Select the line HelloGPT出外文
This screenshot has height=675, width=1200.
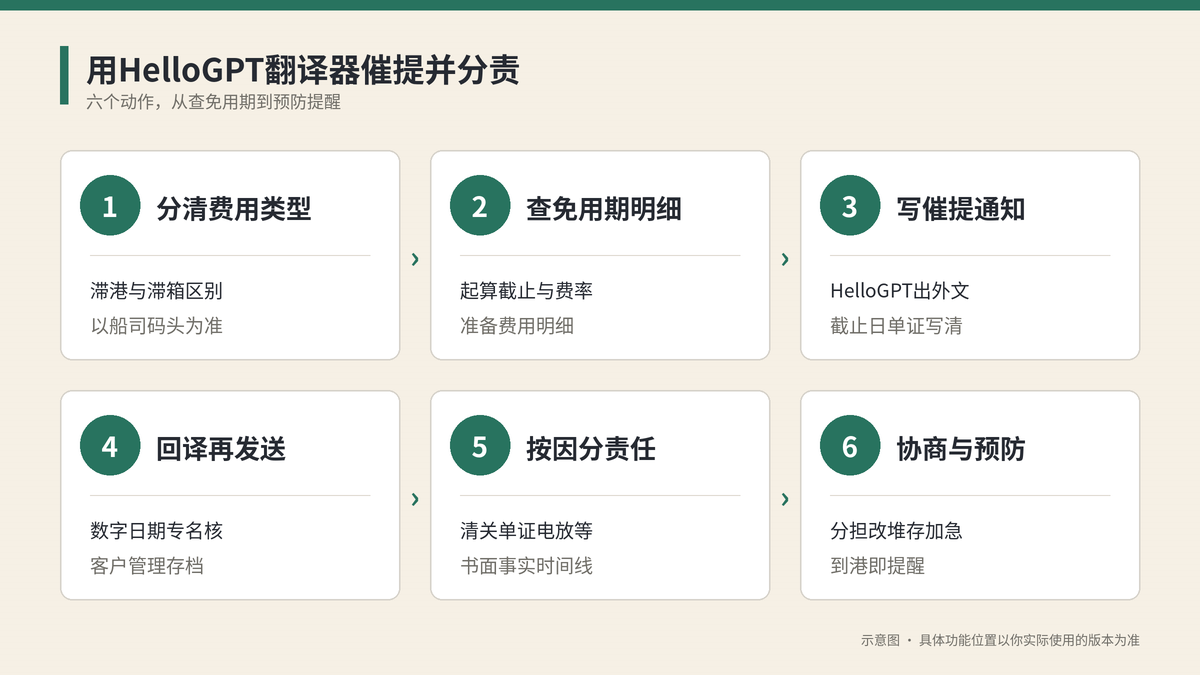click(900, 291)
